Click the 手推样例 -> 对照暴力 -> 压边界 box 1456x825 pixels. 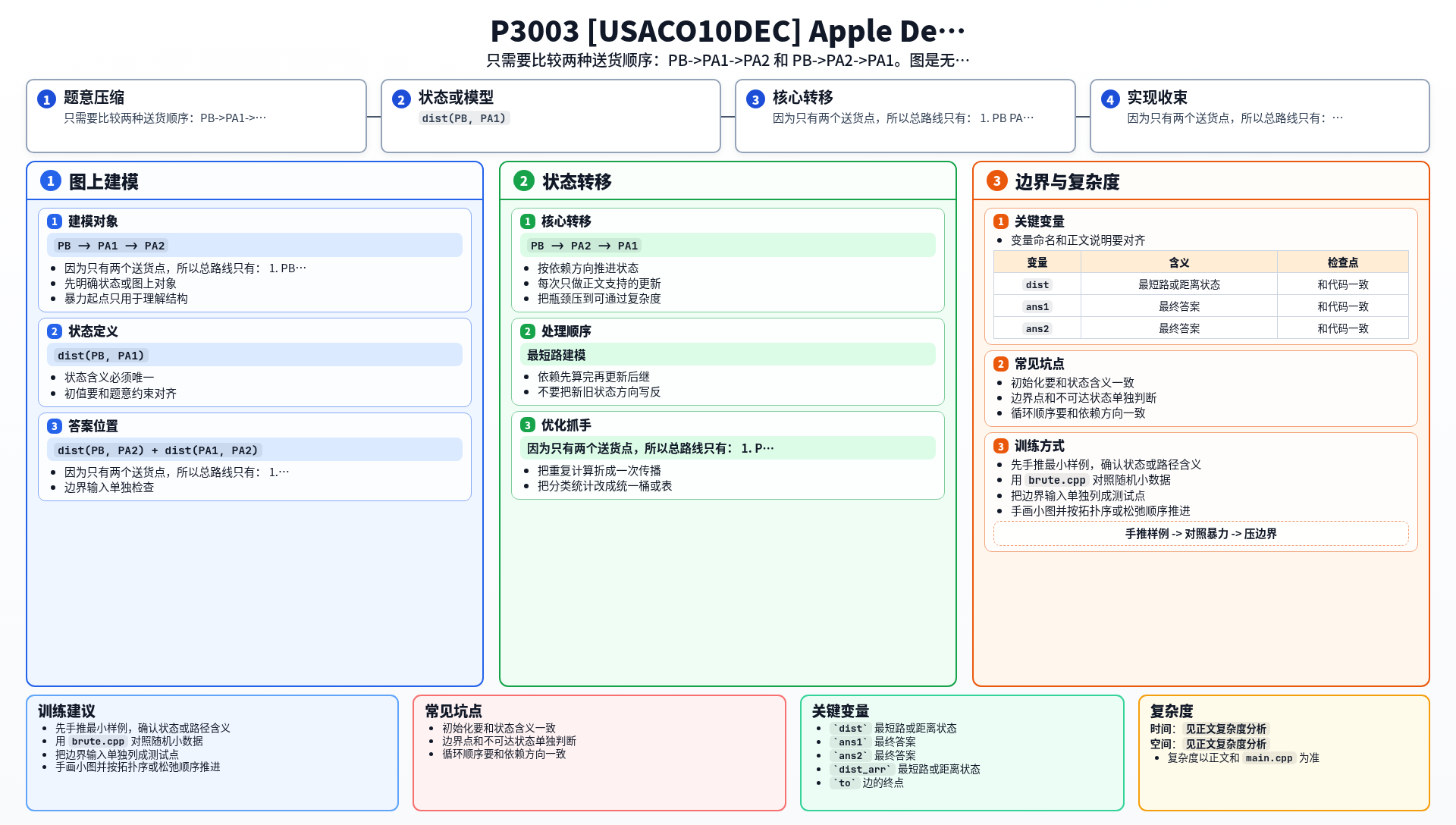tap(1201, 534)
